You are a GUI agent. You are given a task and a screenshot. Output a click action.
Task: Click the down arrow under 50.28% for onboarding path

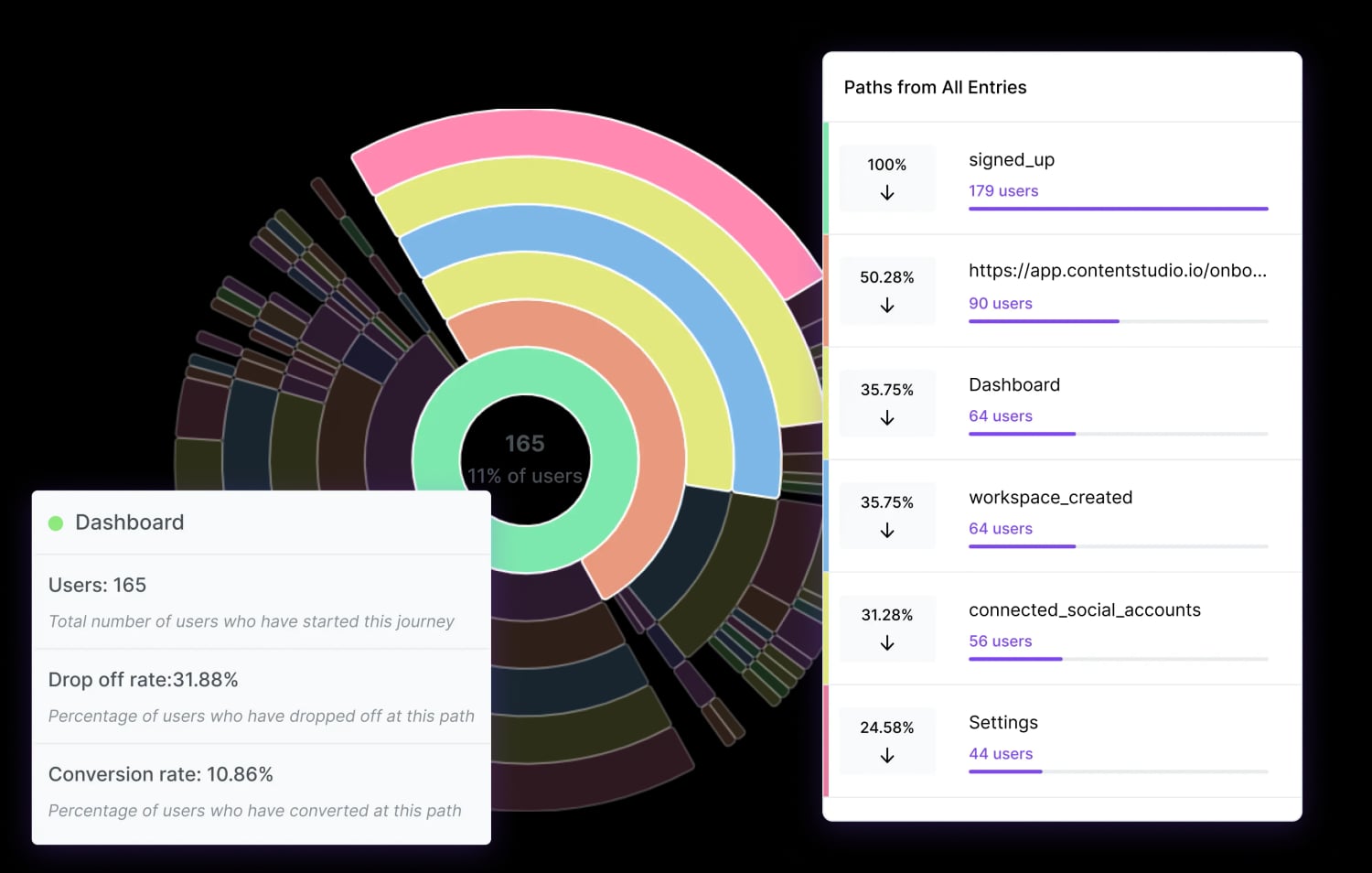886,305
